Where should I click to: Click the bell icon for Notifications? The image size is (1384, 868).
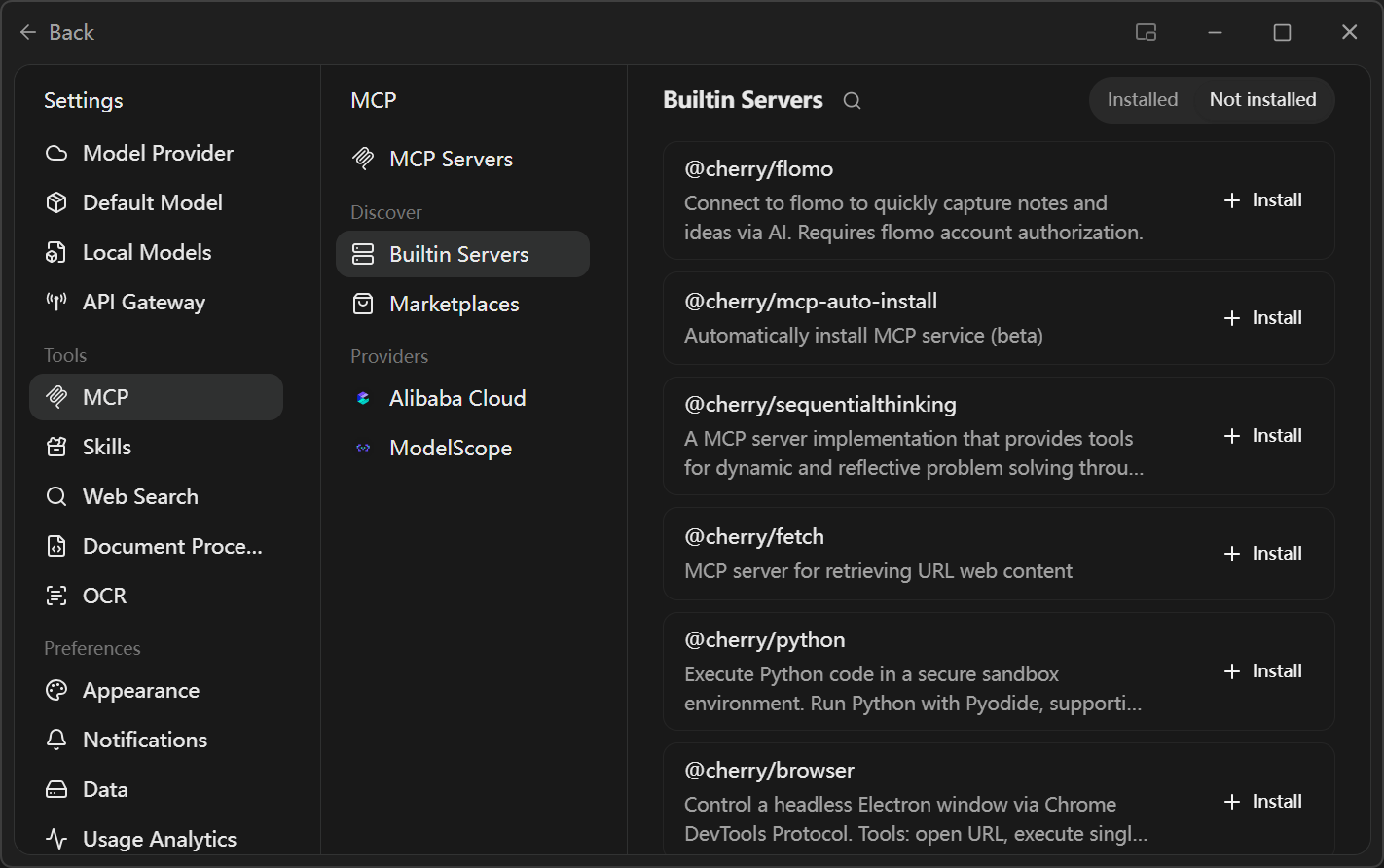point(56,740)
